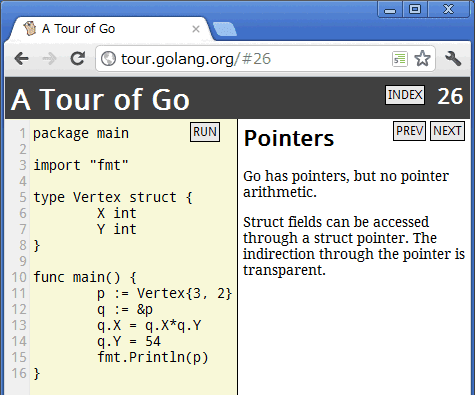The width and height of the screenshot is (475, 395).
Task: Click the line 'type Vertex struct {'
Action: [x=113, y=197]
